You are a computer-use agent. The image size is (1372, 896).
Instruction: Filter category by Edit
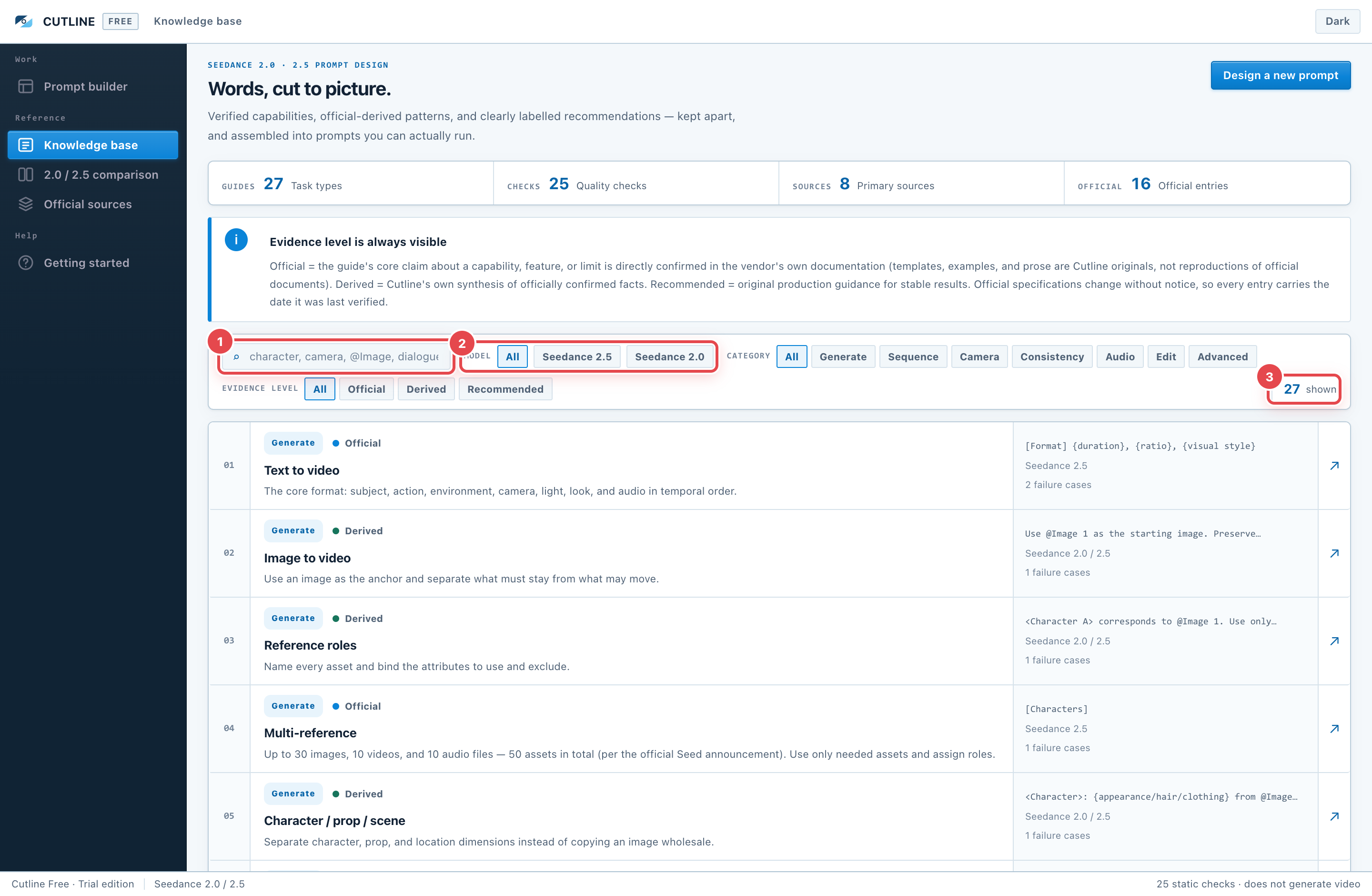(x=1166, y=357)
